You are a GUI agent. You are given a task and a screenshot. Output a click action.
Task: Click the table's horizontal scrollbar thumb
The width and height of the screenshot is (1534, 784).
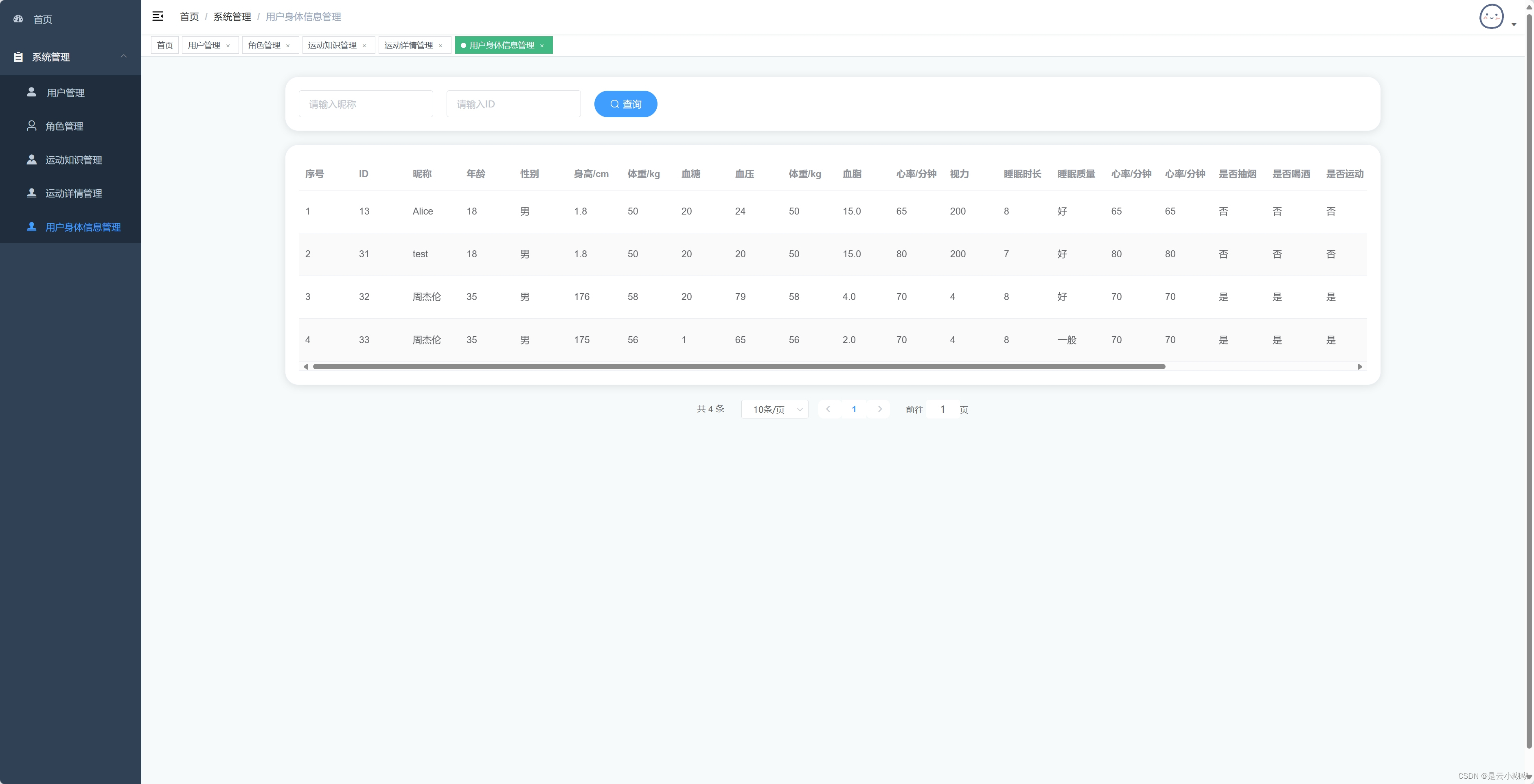tap(739, 367)
